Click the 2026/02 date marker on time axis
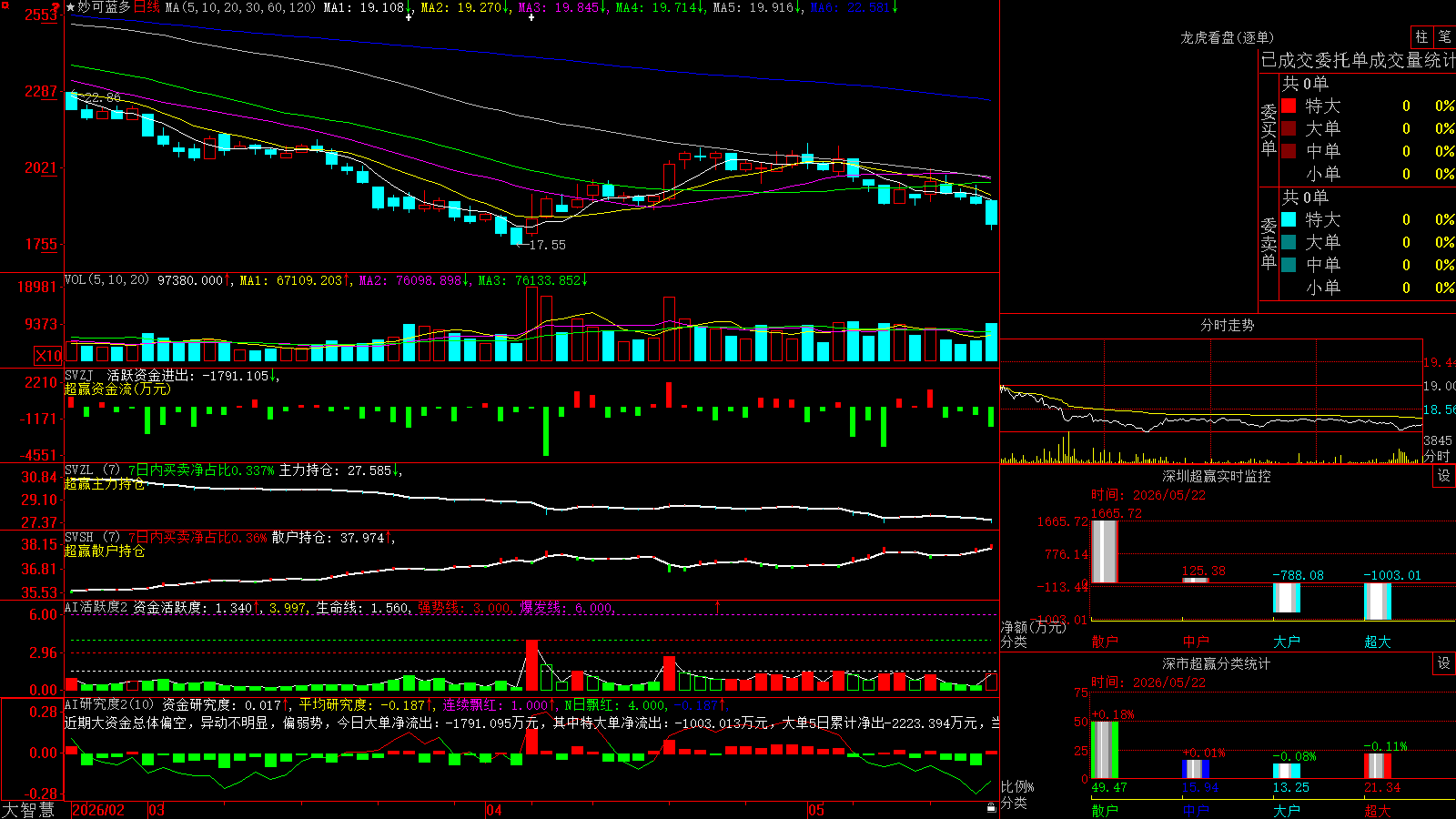This screenshot has height=819, width=1456. point(98,810)
